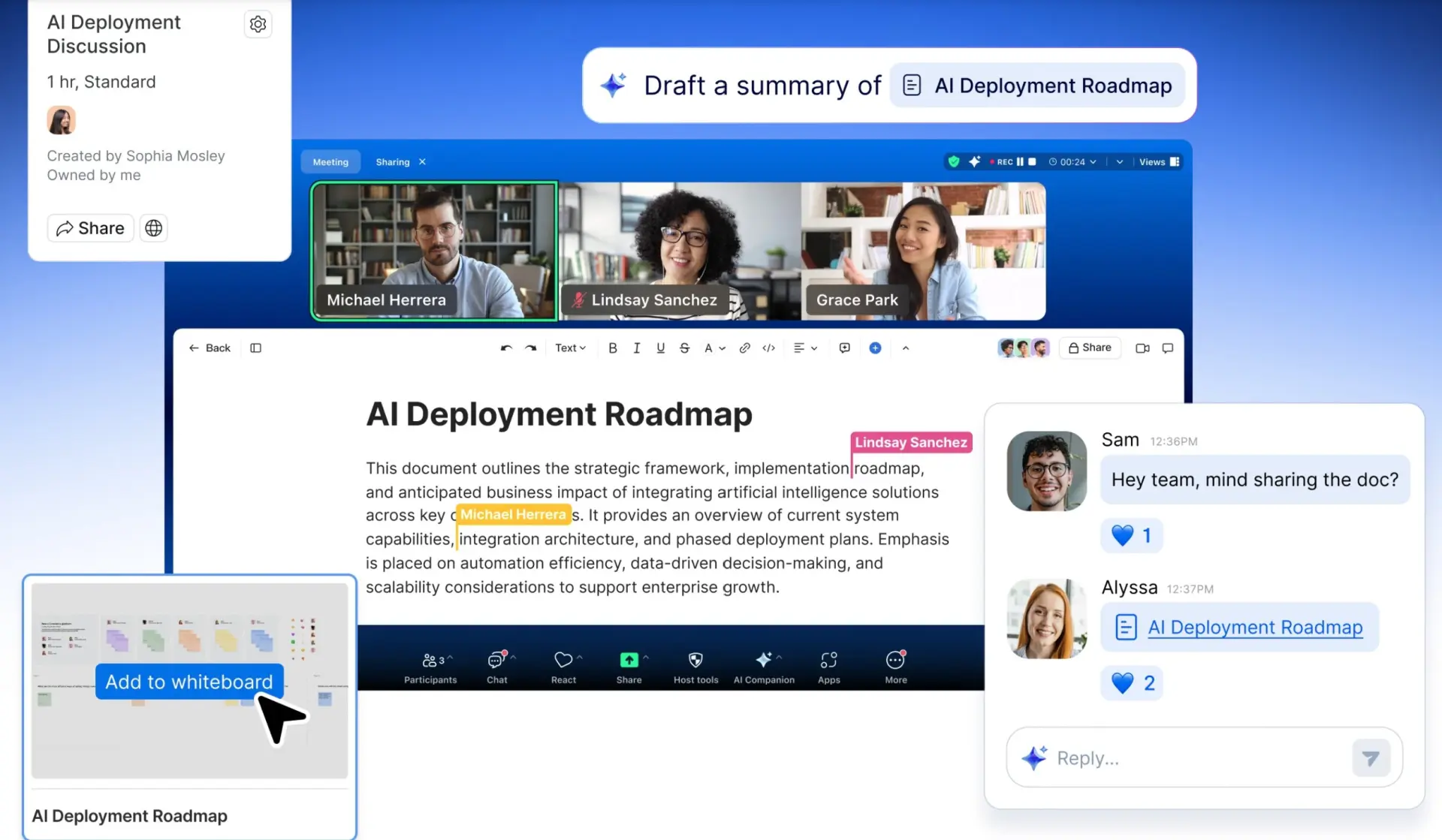Open settings gear in AI Deployment Discussion card
The height and width of the screenshot is (840, 1442).
coord(258,24)
